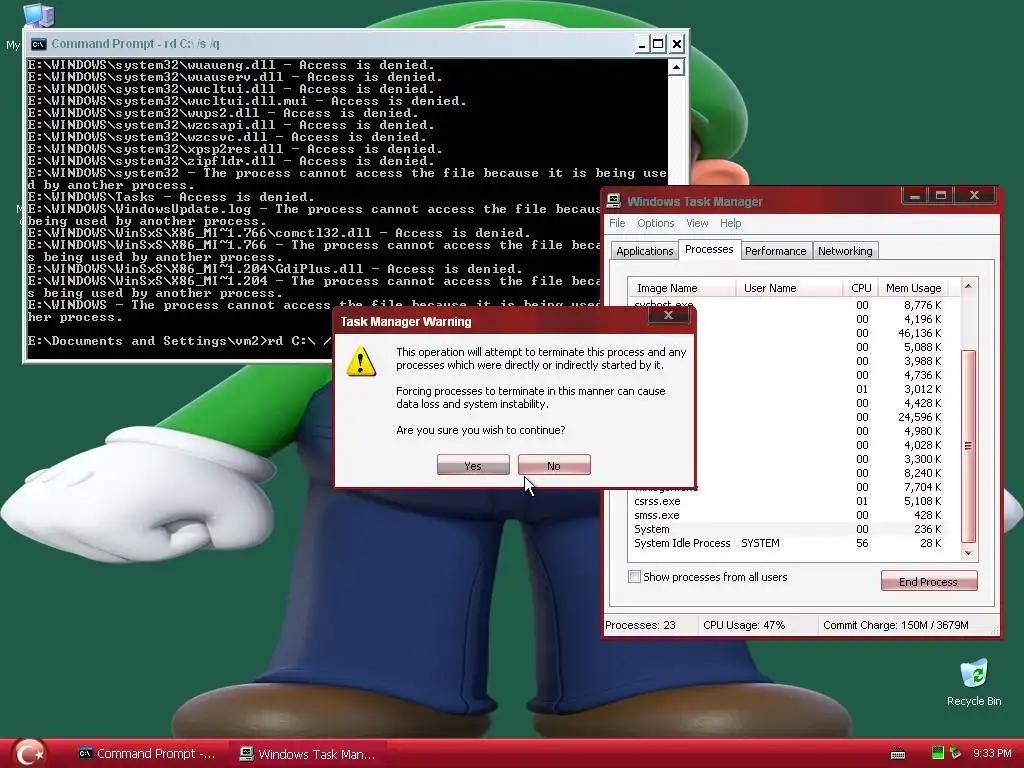Switch to the Applications tab
The width and height of the screenshot is (1024, 768).
(x=645, y=251)
